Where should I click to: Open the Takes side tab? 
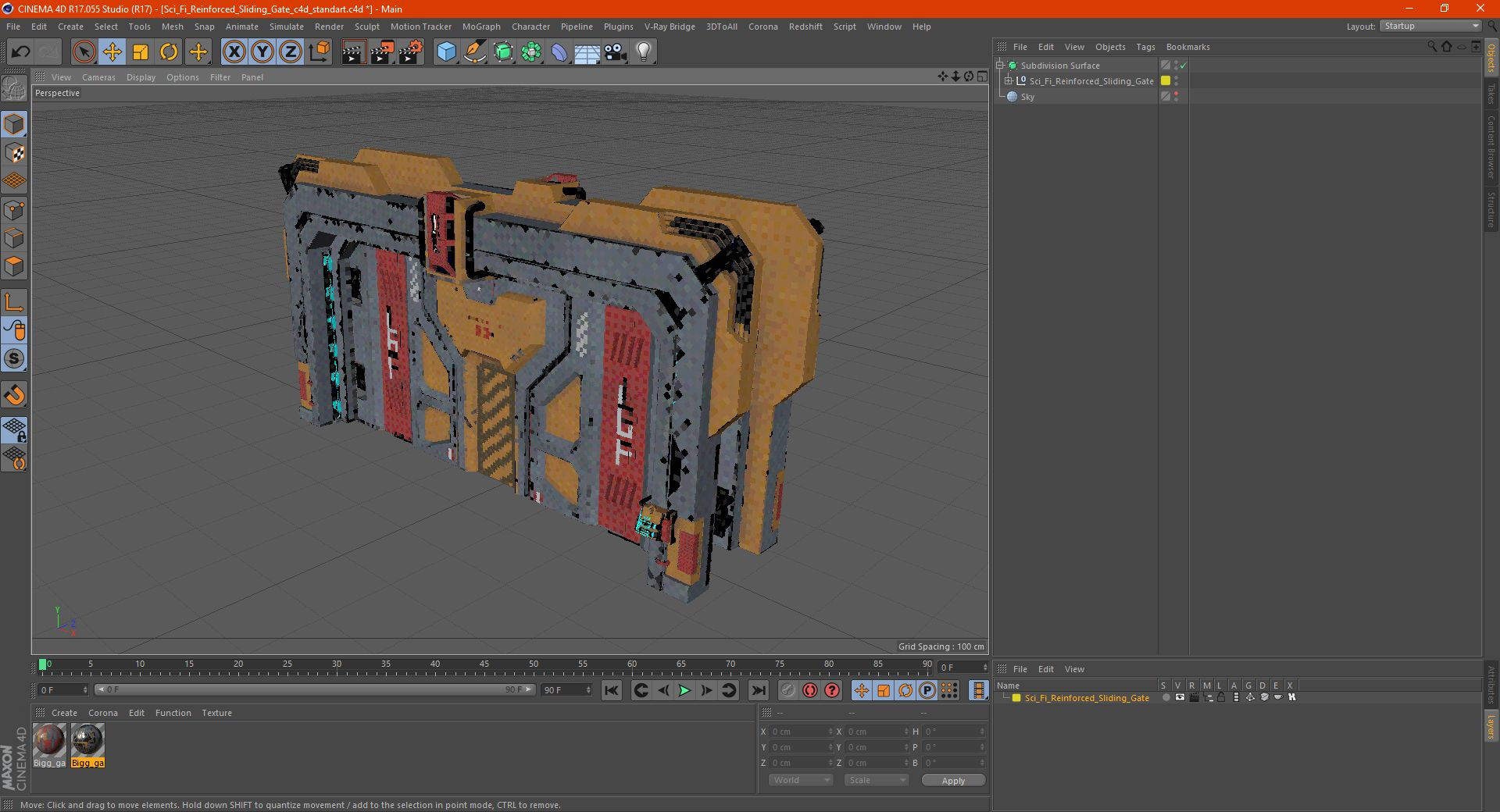tap(1491, 94)
